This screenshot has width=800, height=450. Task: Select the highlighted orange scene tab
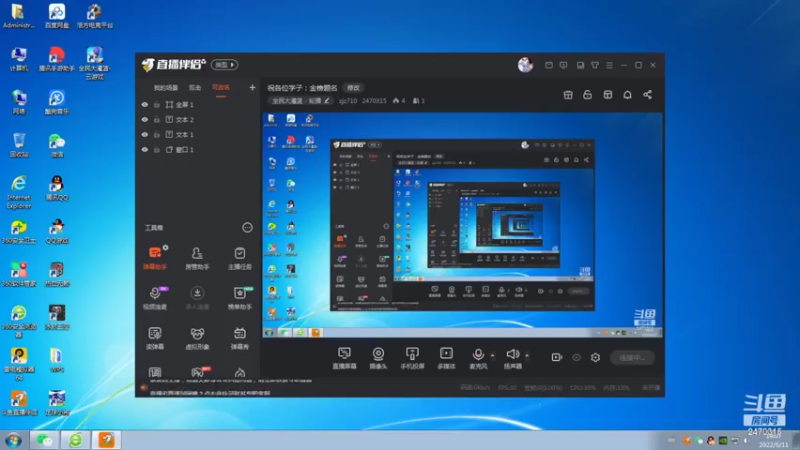pyautogui.click(x=221, y=88)
